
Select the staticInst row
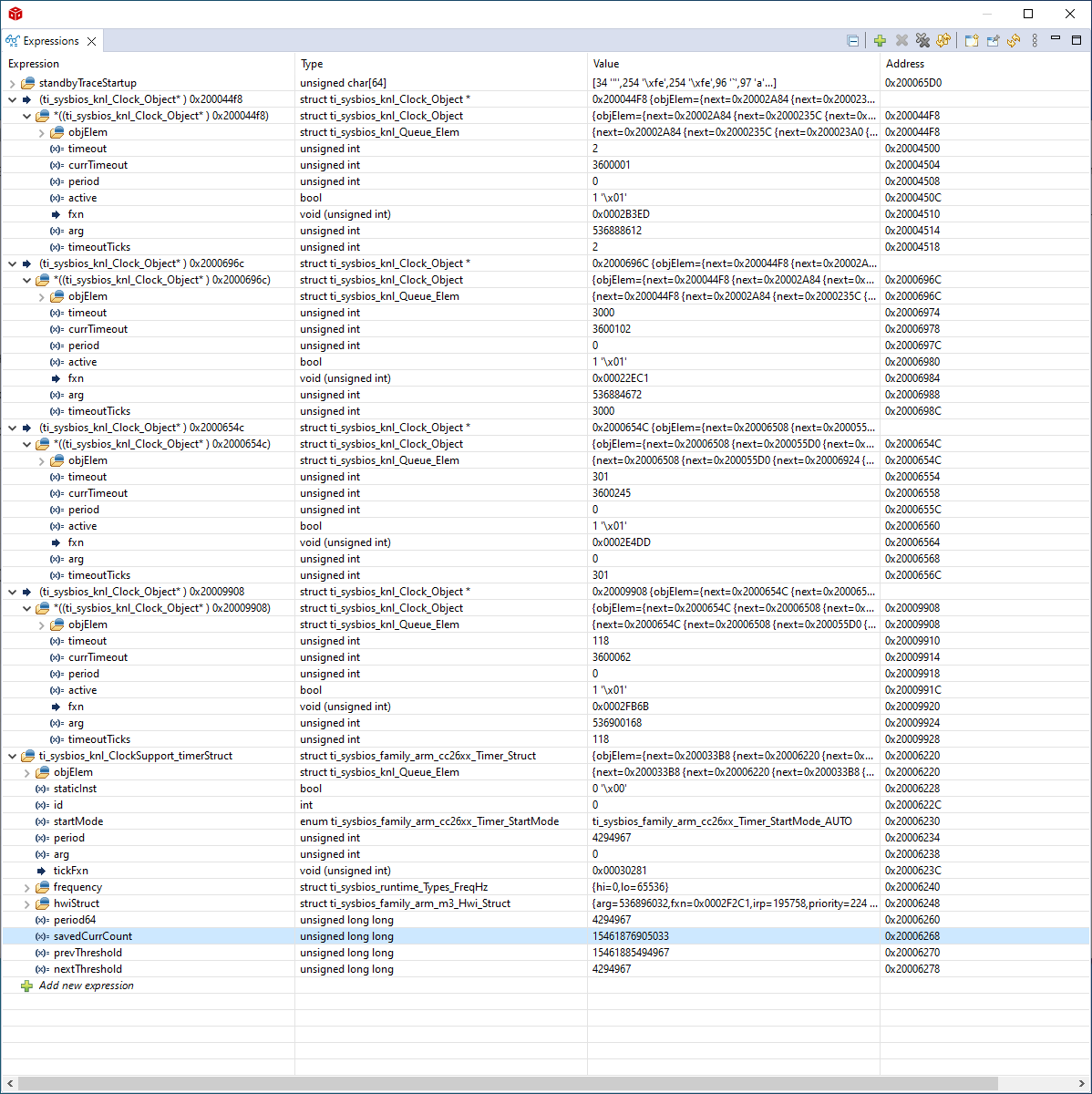(x=545, y=789)
